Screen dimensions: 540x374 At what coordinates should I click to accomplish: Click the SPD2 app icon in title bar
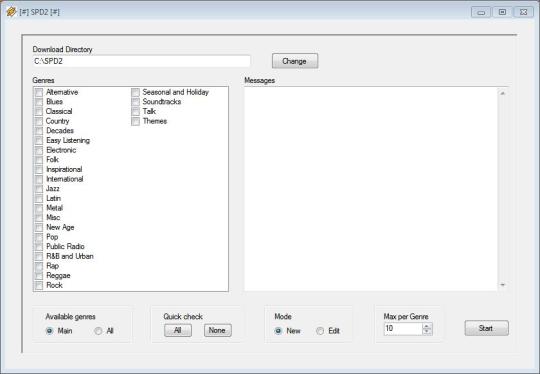11,12
